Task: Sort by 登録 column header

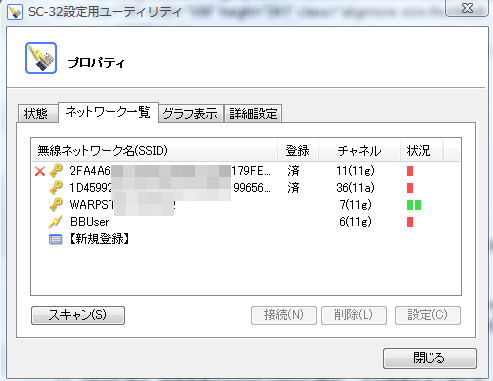Action: pos(298,151)
